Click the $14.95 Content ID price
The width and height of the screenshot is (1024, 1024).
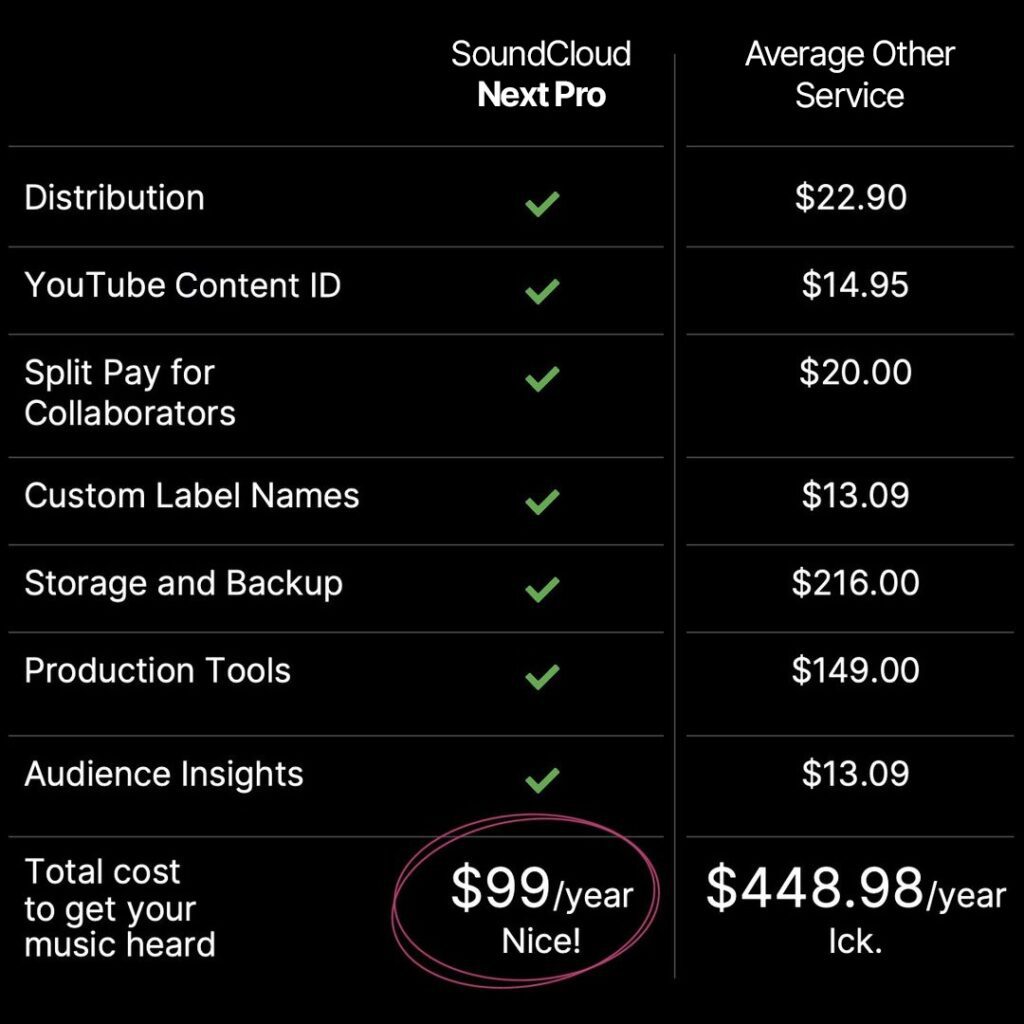(855, 285)
